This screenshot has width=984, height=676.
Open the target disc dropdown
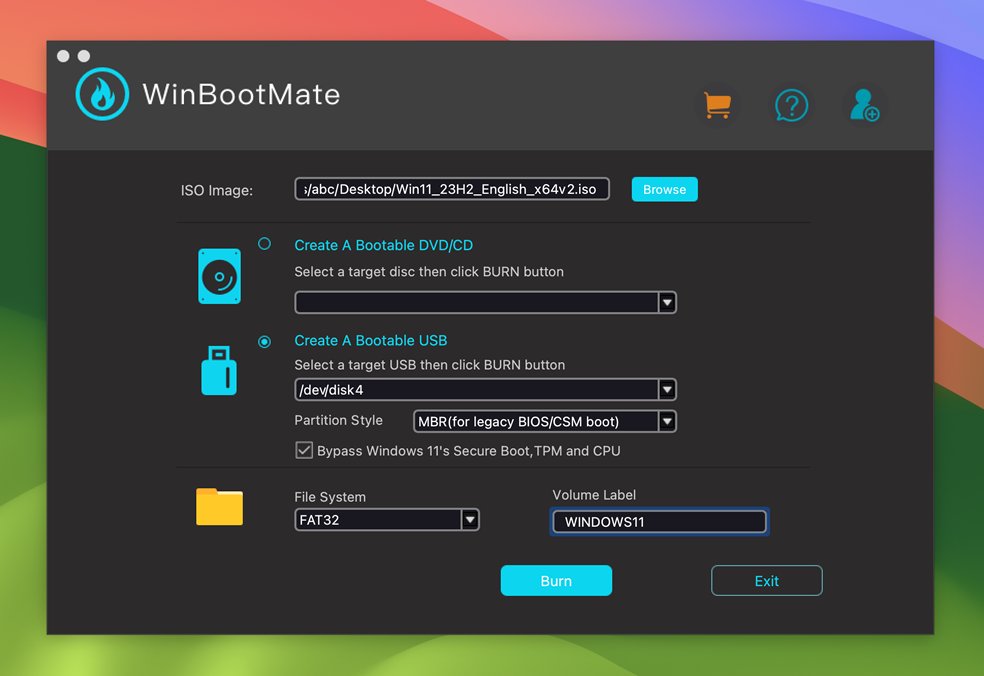click(667, 302)
